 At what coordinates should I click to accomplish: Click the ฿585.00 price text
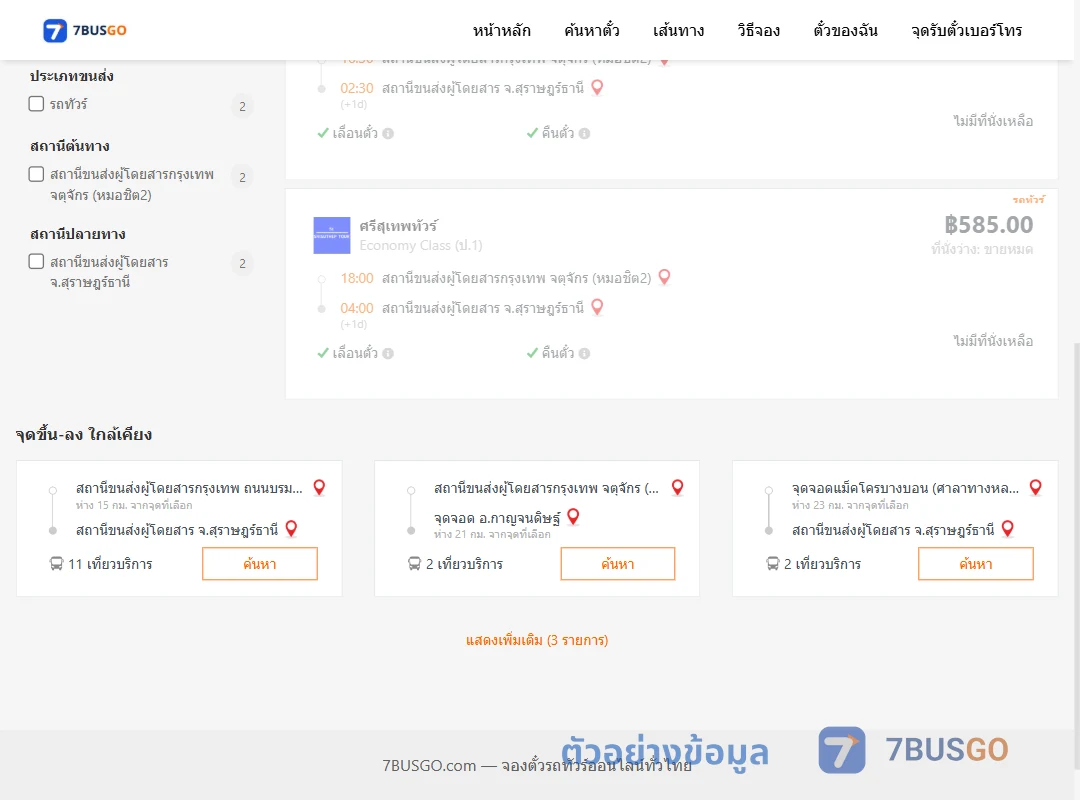click(988, 225)
